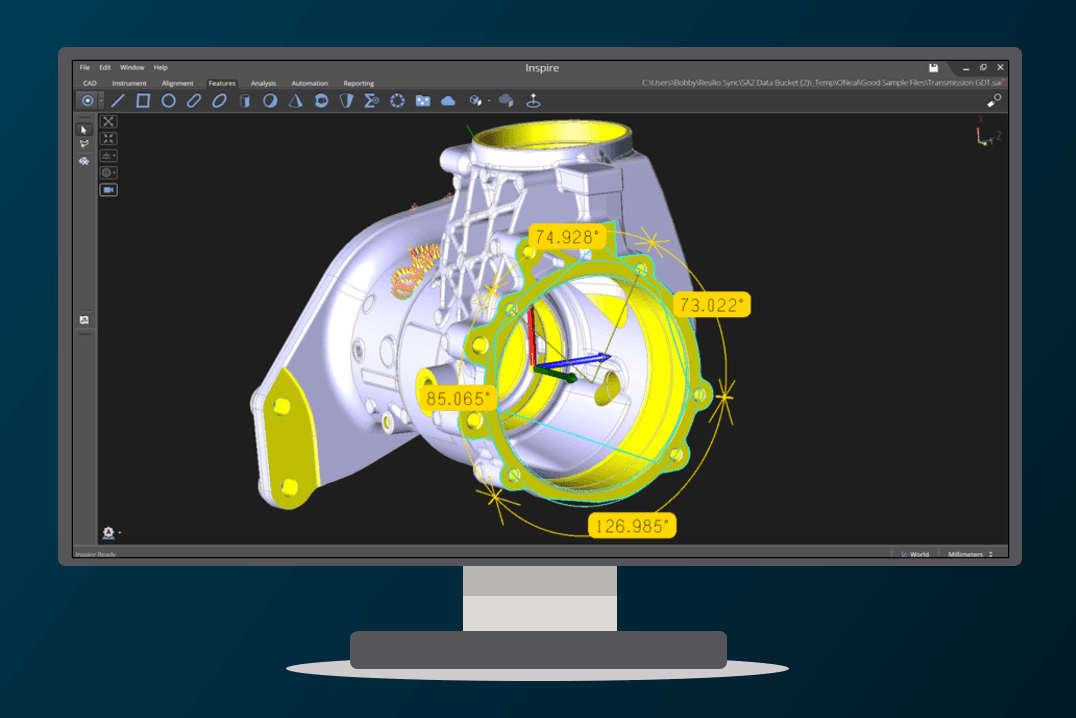Select the Line feature tool

(119, 100)
